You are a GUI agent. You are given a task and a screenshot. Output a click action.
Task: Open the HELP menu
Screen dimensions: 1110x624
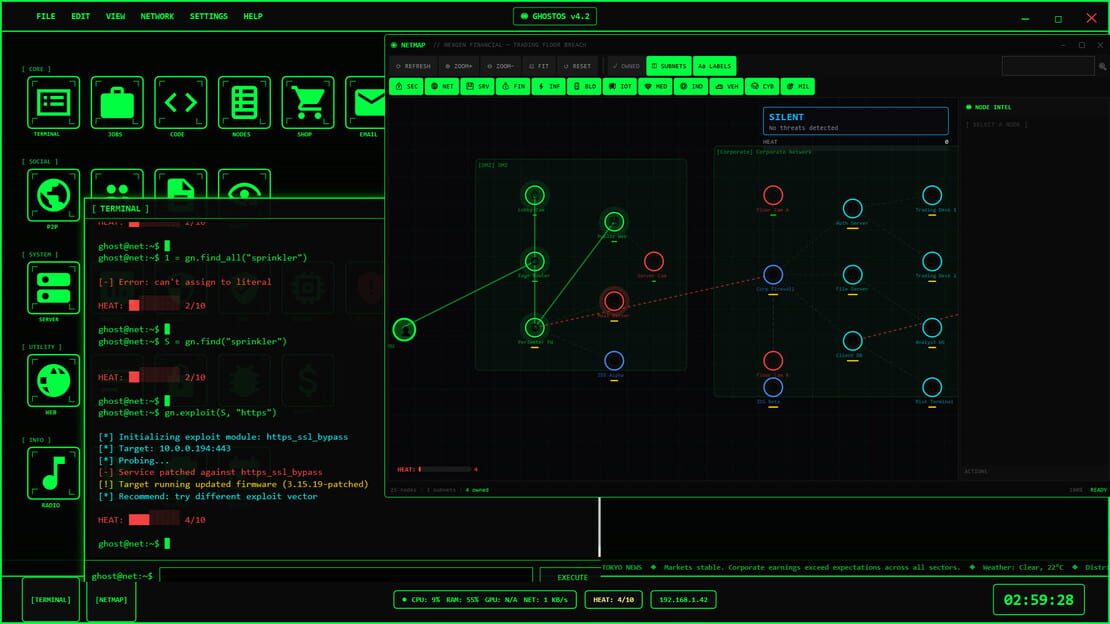click(x=253, y=16)
